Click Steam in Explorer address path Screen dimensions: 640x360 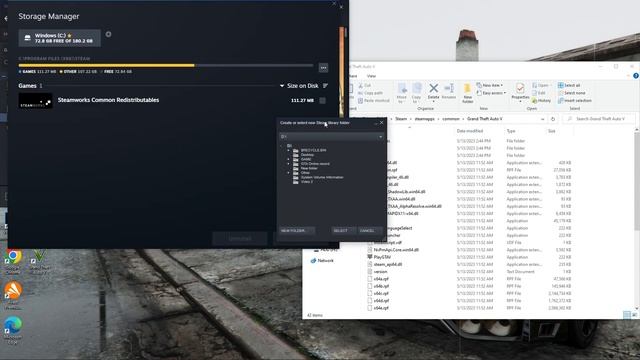[x=401, y=119]
